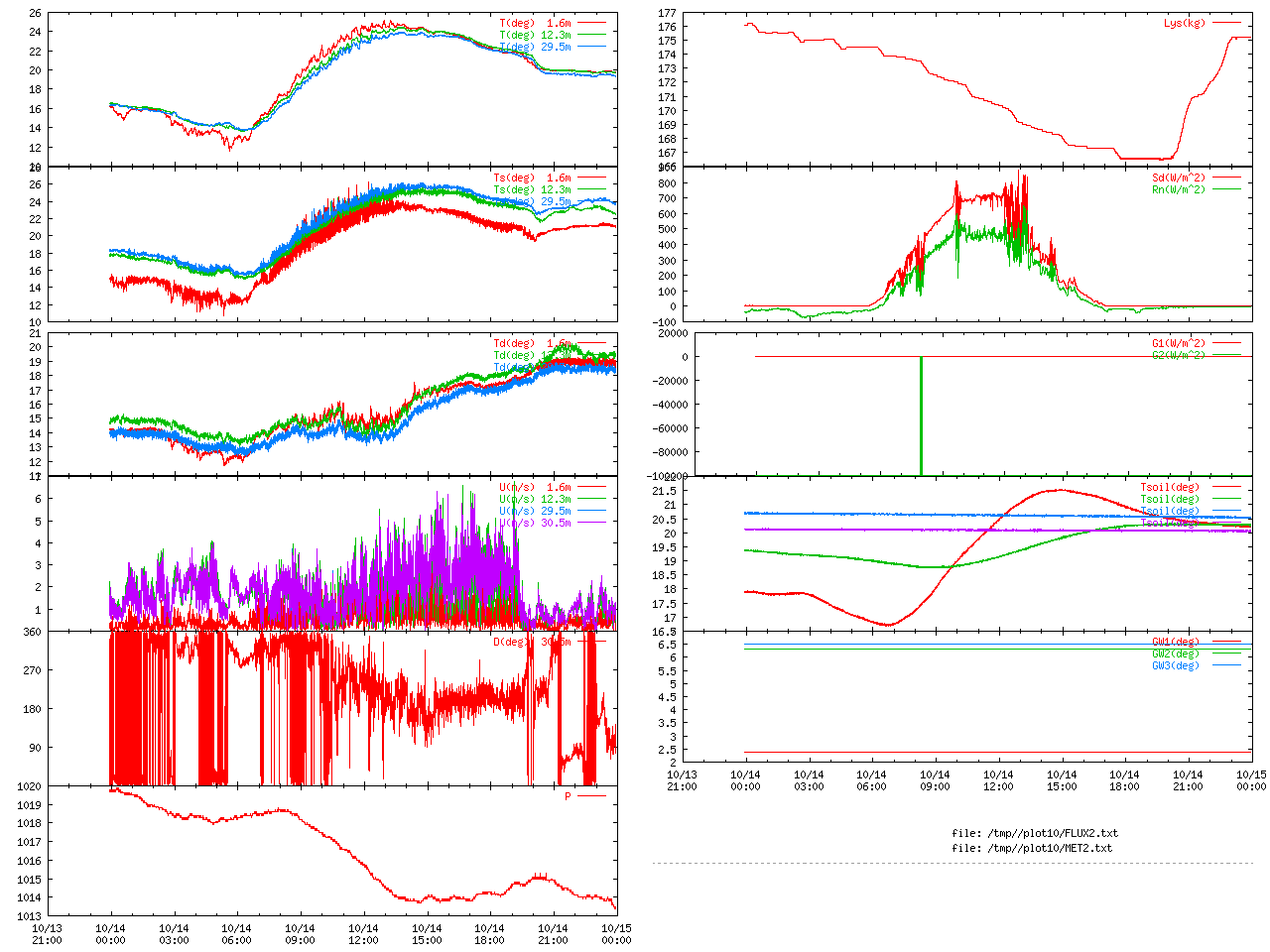Click the red line sample beside Lys(kg)
The image size is (1270, 952).
click(1226, 23)
